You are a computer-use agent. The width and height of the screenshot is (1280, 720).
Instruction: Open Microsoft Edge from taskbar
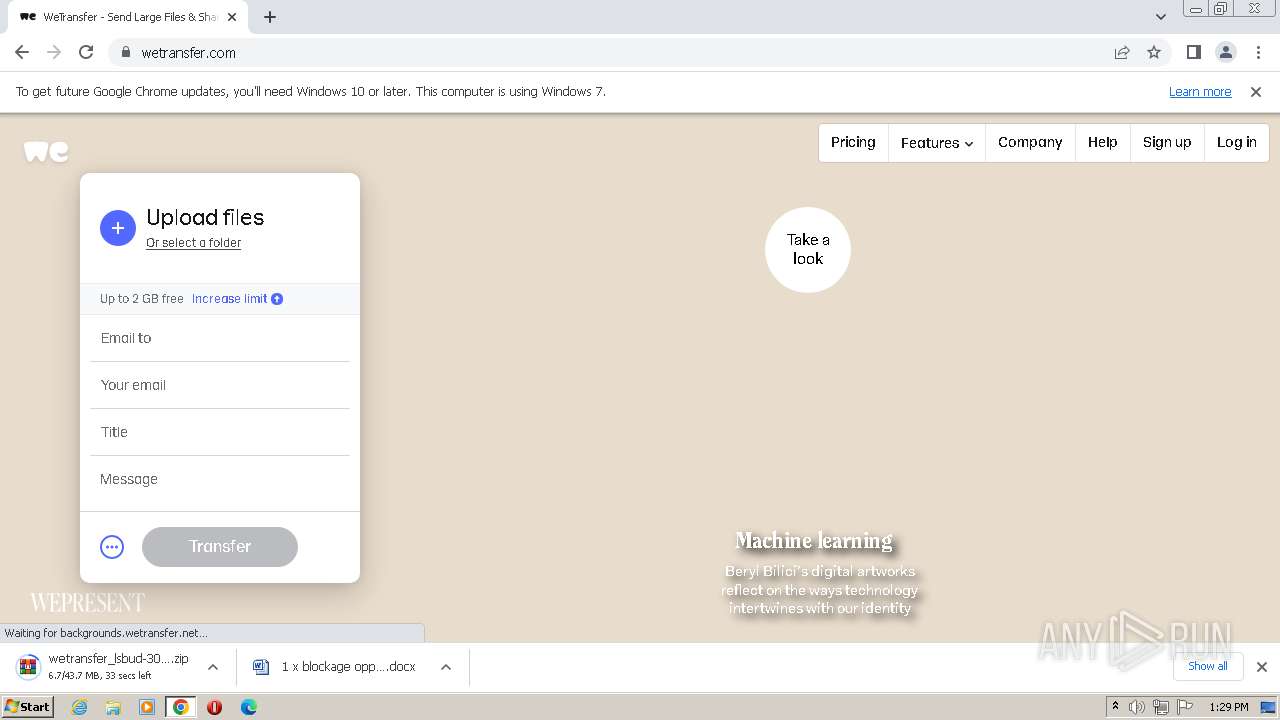(x=249, y=707)
